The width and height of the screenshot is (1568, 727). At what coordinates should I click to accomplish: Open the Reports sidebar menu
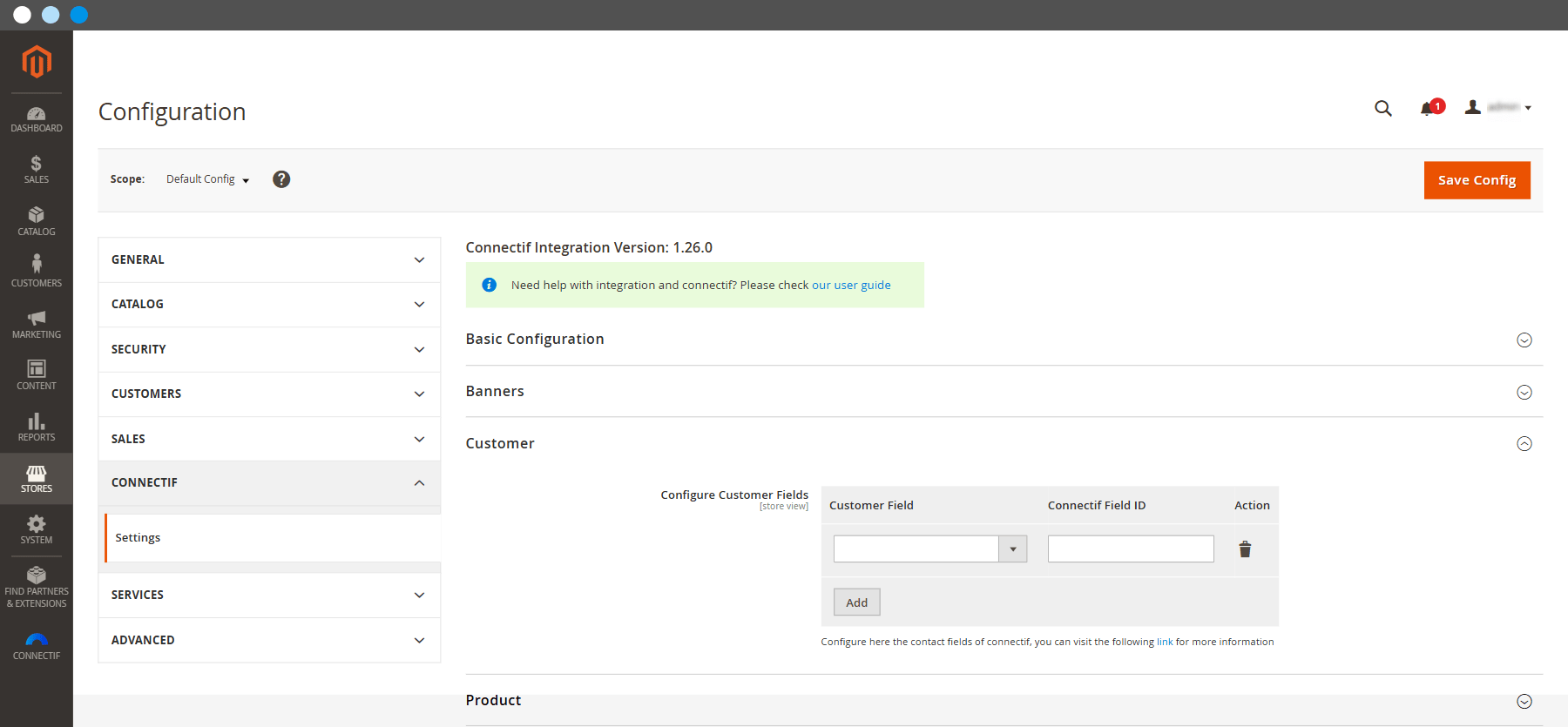(x=37, y=427)
